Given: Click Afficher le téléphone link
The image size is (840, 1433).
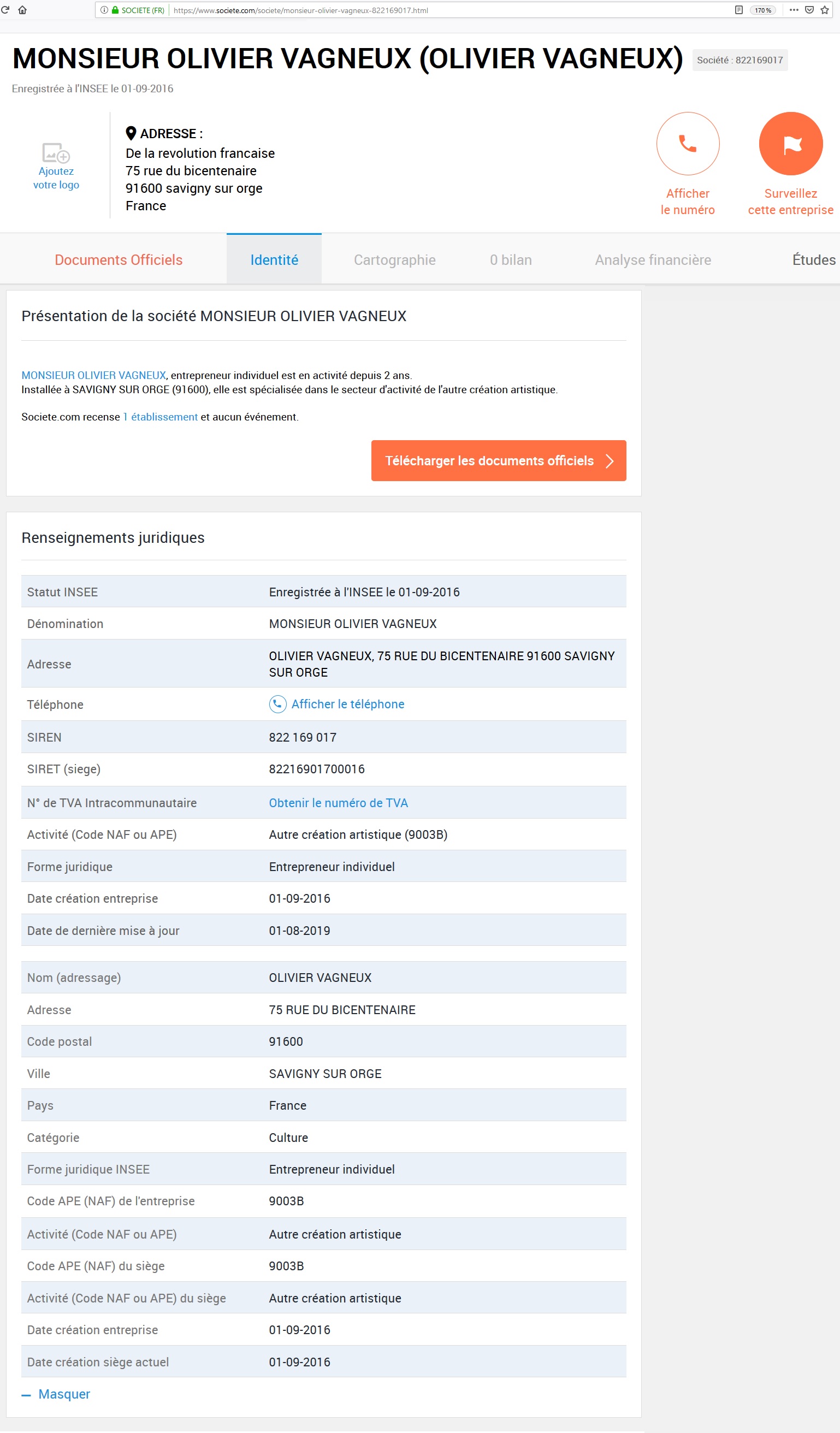Looking at the screenshot, I should click(x=347, y=704).
